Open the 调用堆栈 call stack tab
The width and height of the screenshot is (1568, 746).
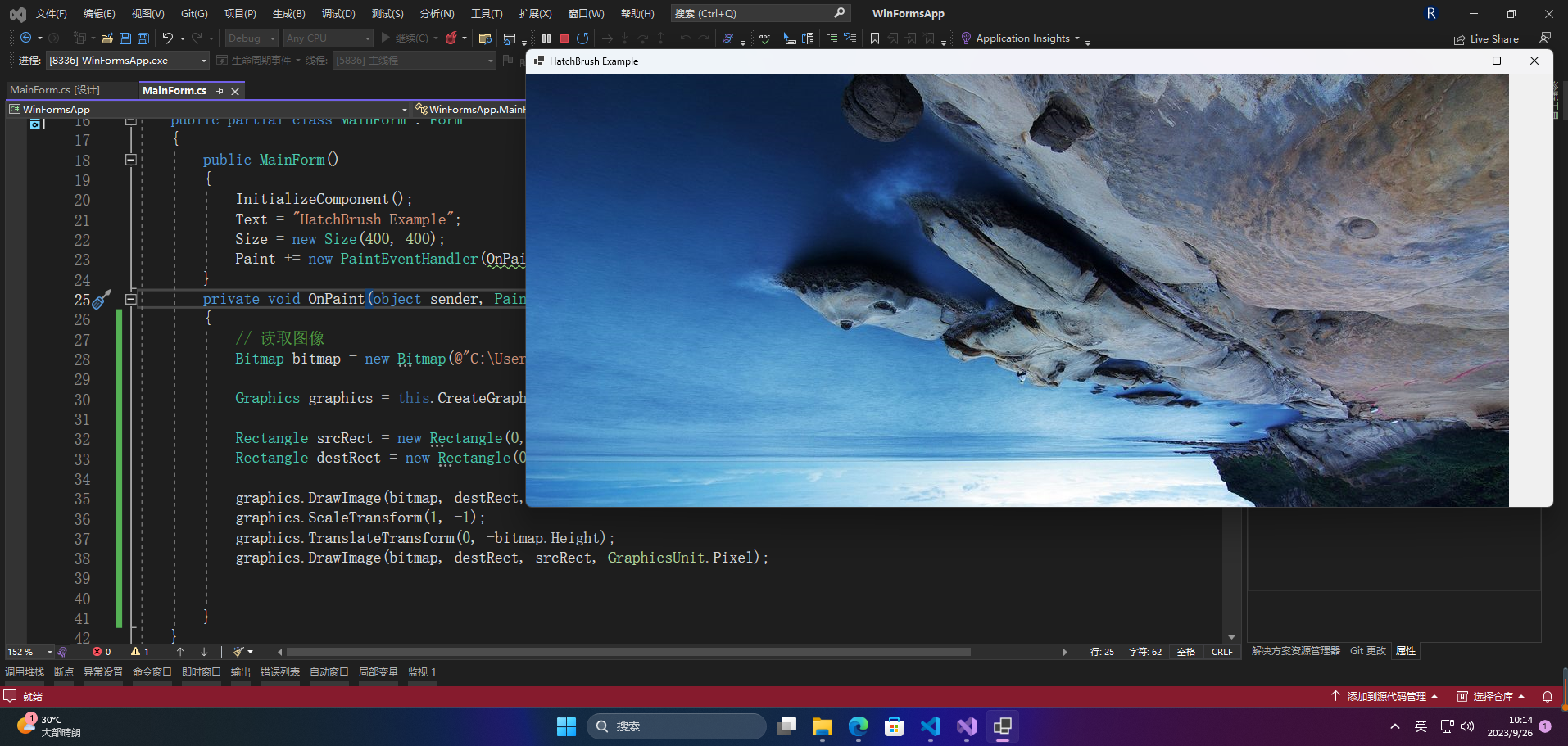point(25,672)
